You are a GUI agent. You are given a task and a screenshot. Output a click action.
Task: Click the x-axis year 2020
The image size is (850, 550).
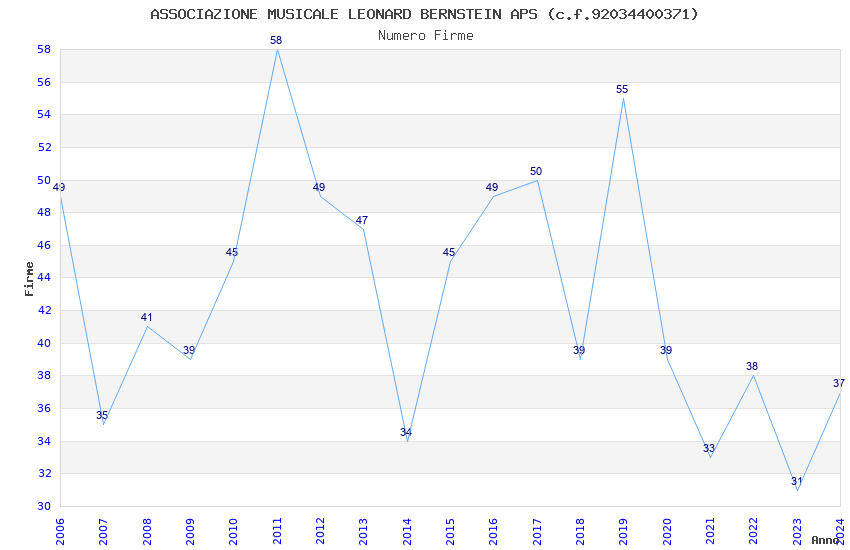(667, 531)
